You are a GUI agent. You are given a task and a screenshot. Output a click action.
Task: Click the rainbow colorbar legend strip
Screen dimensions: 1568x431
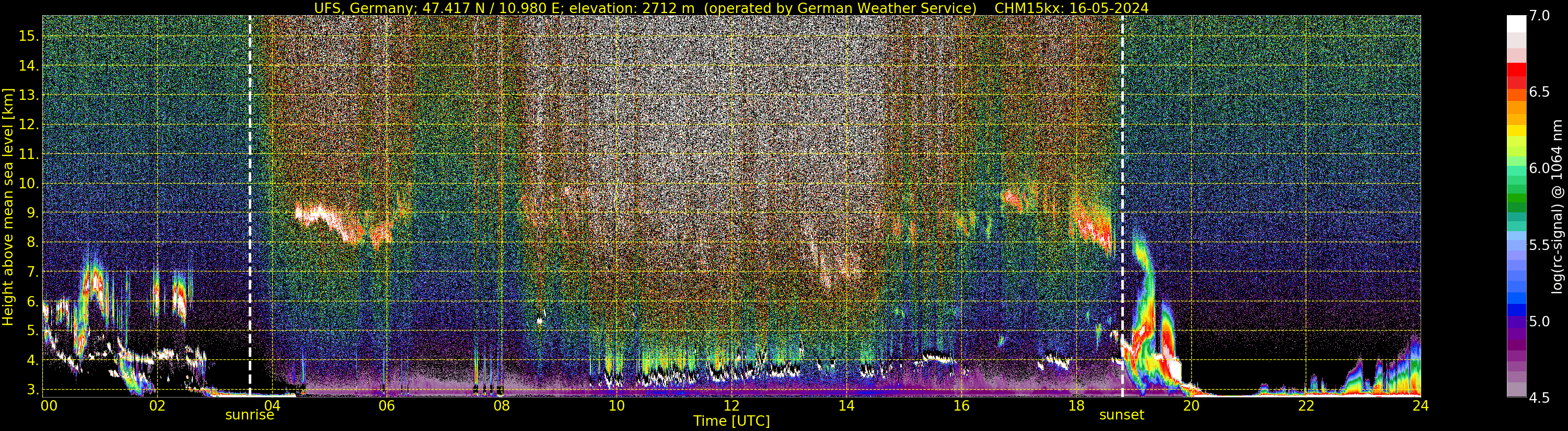(x=1516, y=206)
